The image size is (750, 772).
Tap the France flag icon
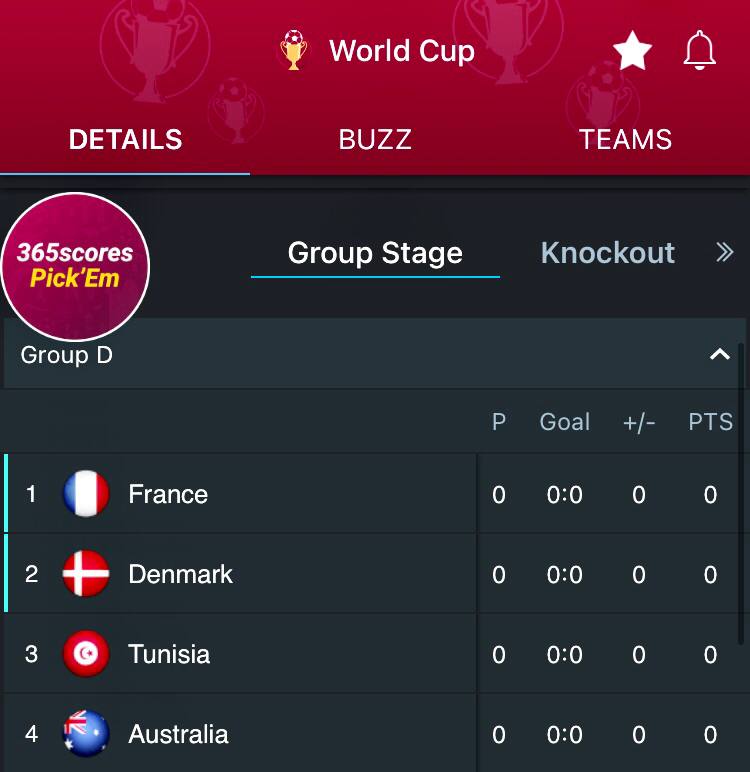click(86, 494)
